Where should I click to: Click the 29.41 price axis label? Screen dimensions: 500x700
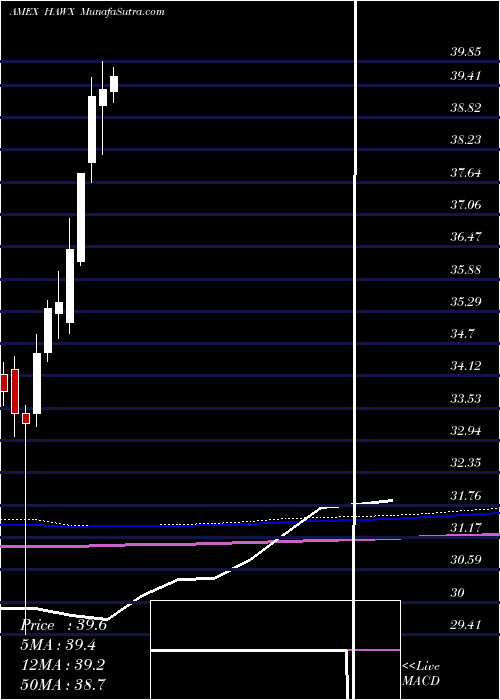[466, 624]
